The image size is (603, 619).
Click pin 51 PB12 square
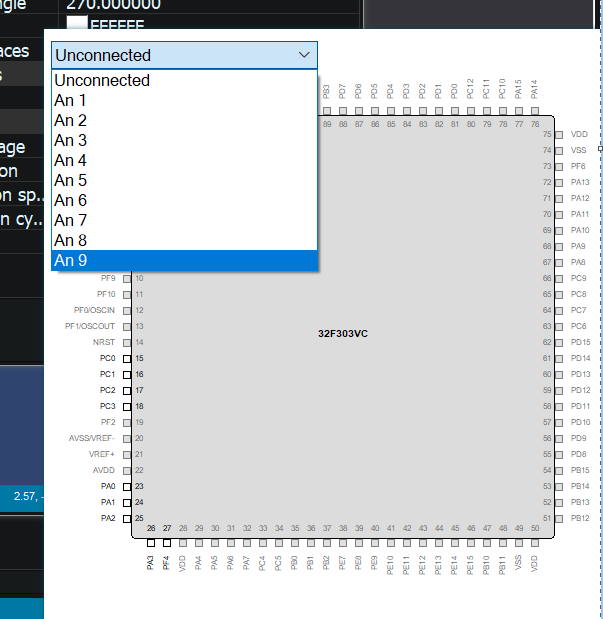click(x=559, y=519)
